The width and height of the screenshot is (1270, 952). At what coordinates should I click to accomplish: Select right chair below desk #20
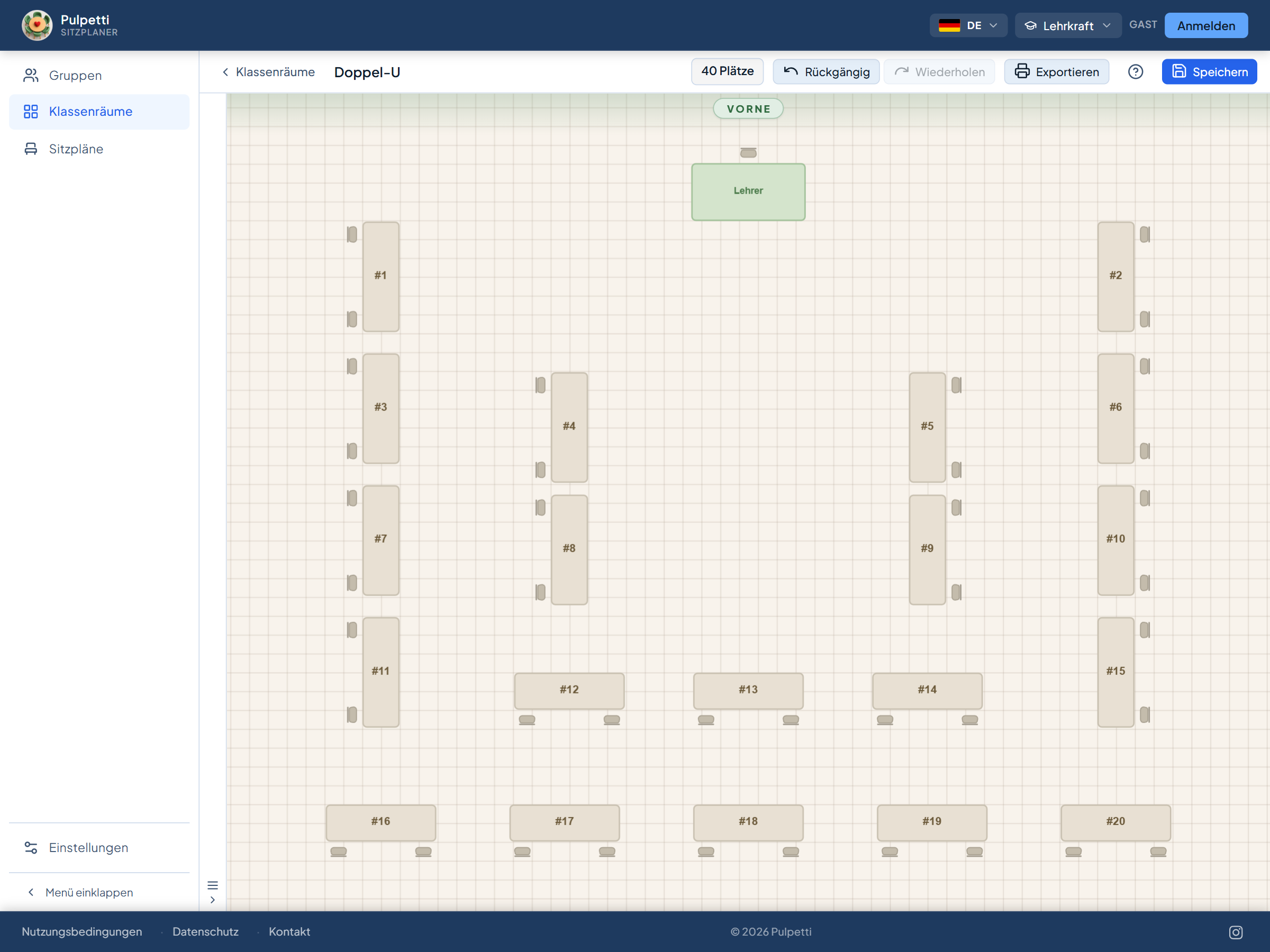click(x=1158, y=852)
